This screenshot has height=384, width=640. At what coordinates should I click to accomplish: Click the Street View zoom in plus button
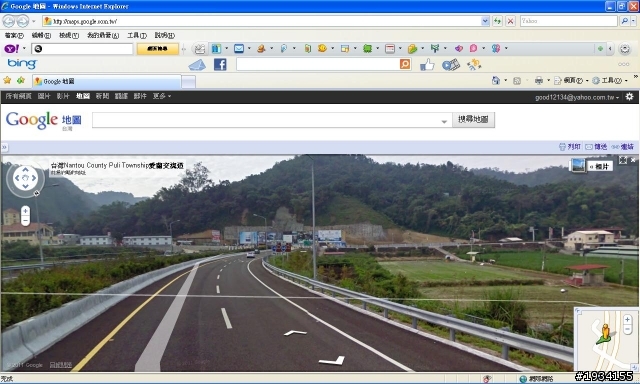[x=25, y=211]
